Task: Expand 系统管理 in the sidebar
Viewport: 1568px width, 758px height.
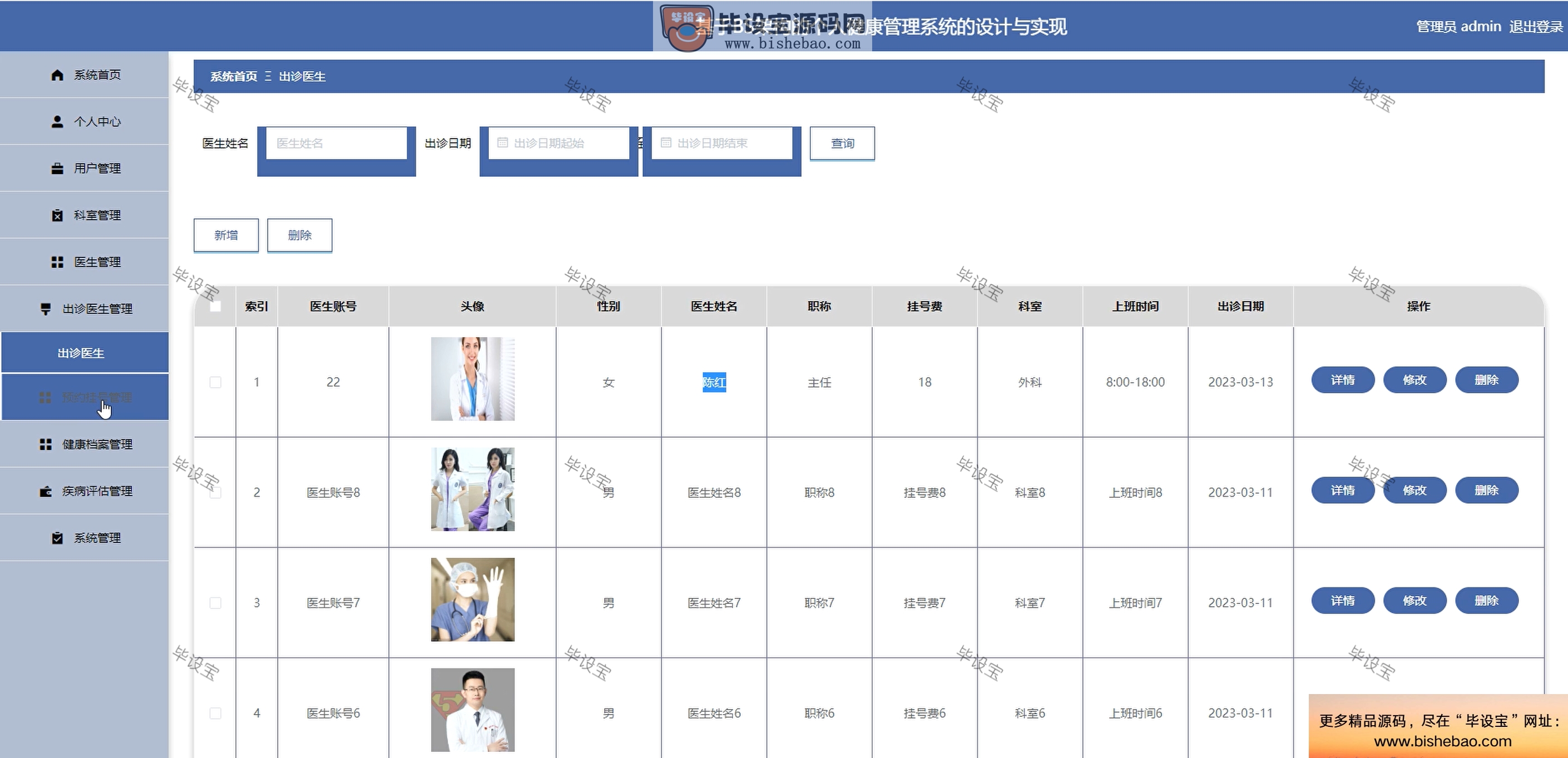Action: click(85, 538)
